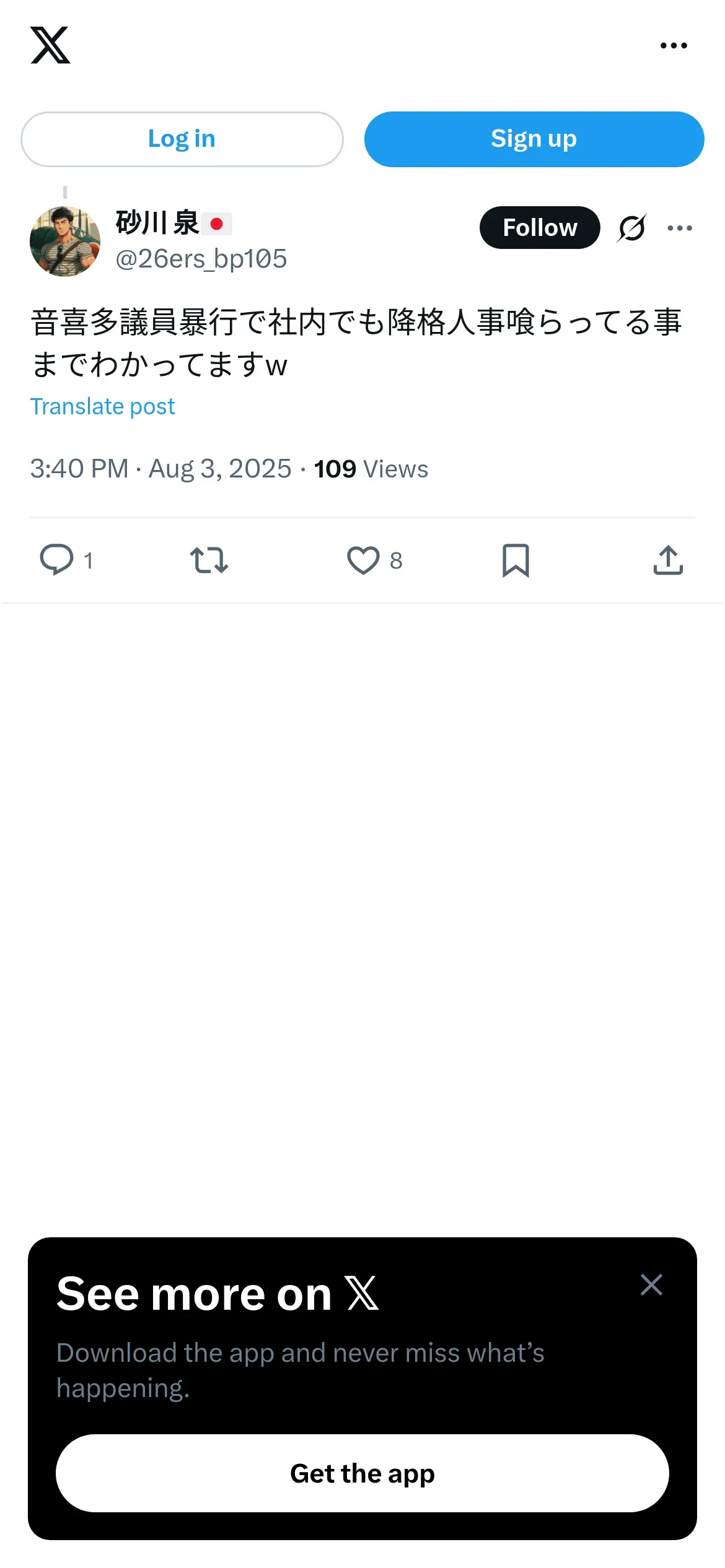Open the post's three-dot more menu
The width and height of the screenshot is (725, 1568).
click(x=680, y=228)
